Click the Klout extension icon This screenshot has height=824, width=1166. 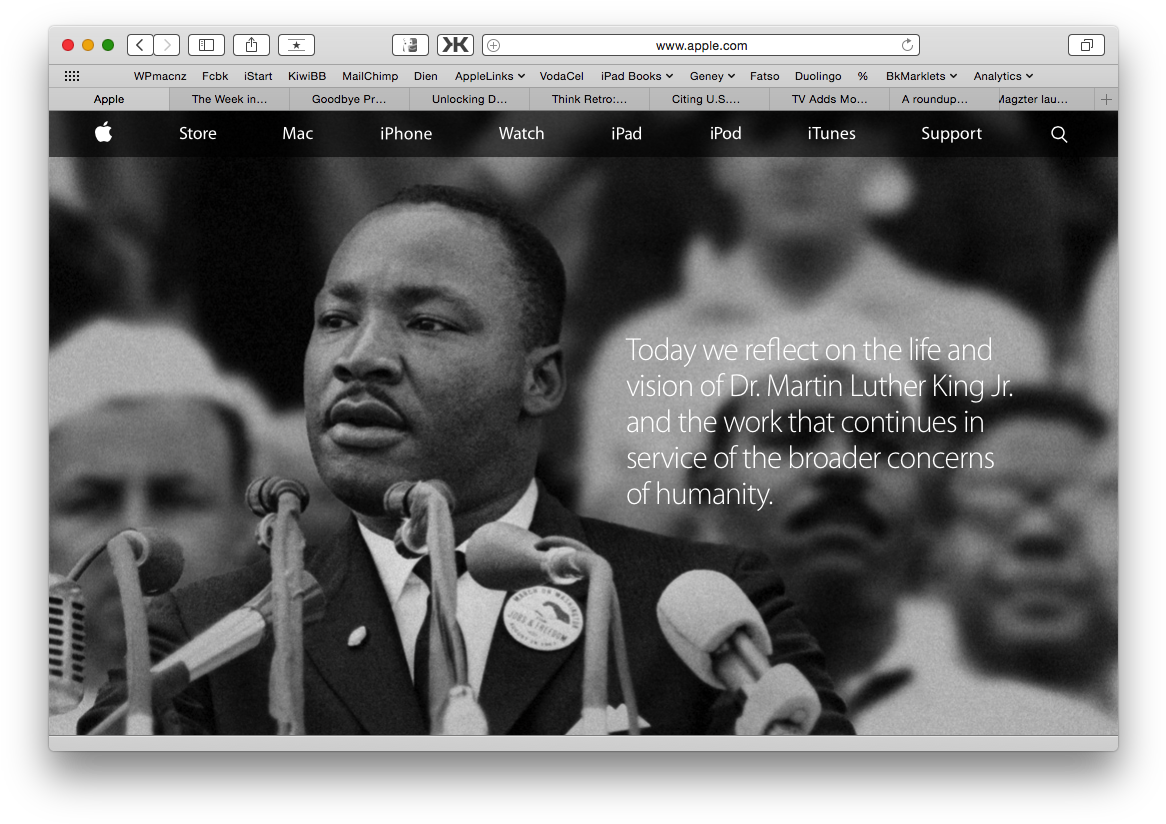click(455, 45)
